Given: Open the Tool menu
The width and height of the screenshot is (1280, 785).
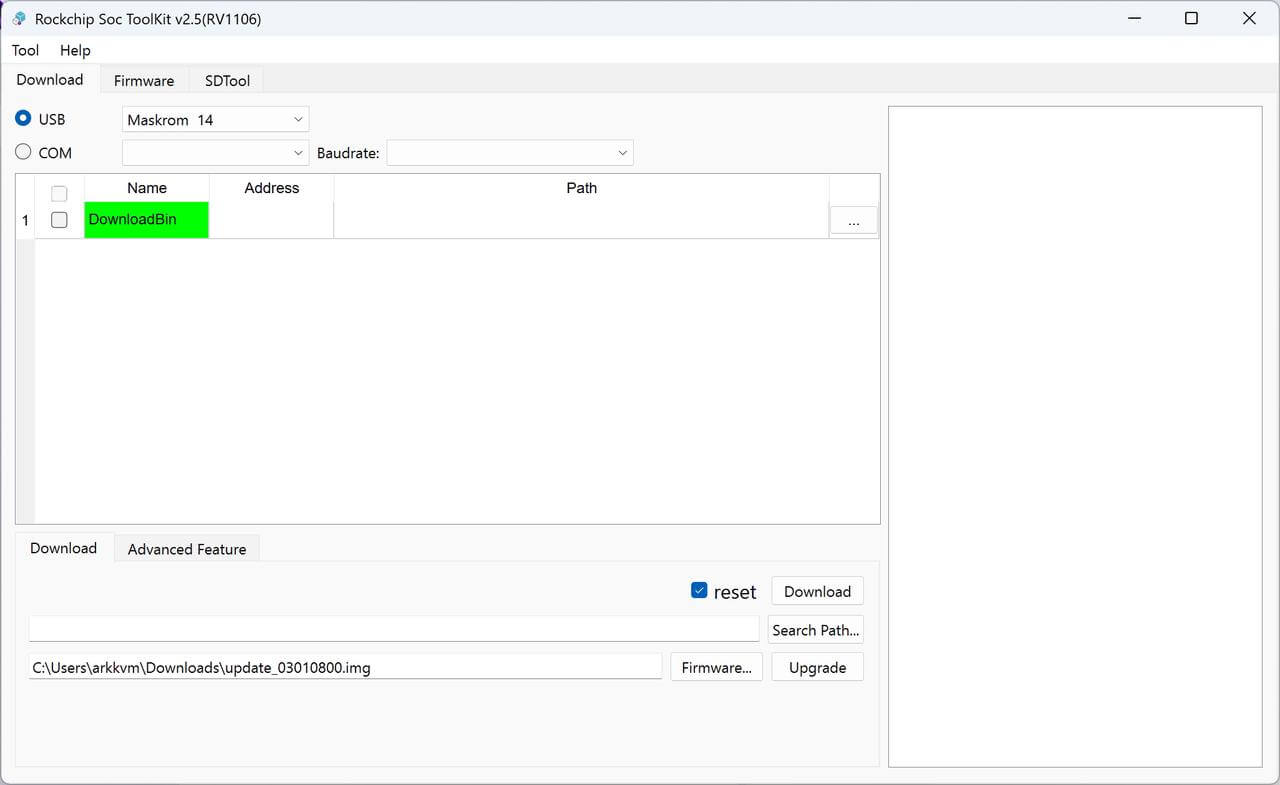Looking at the screenshot, I should tap(25, 50).
